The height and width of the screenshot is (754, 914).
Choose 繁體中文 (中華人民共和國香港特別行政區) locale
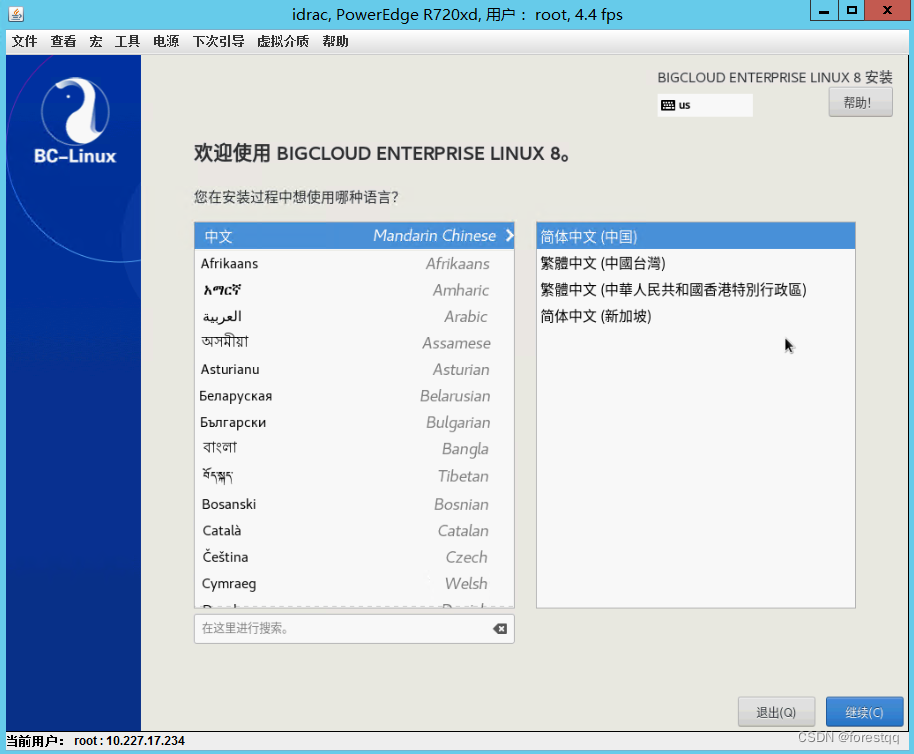696,290
